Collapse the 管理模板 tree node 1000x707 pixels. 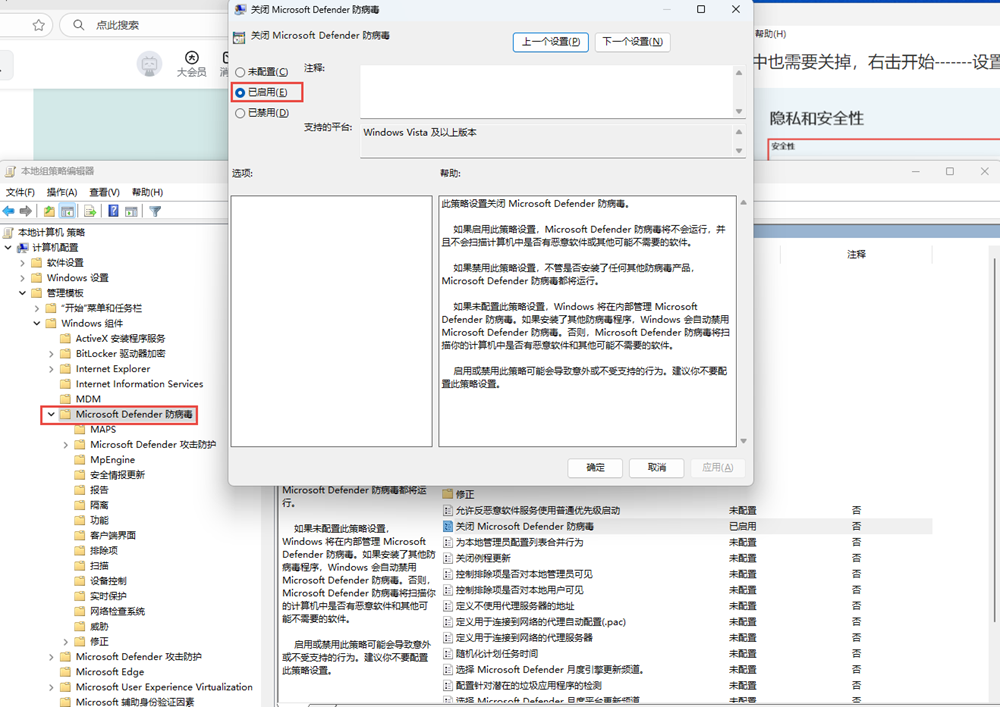[x=22, y=293]
